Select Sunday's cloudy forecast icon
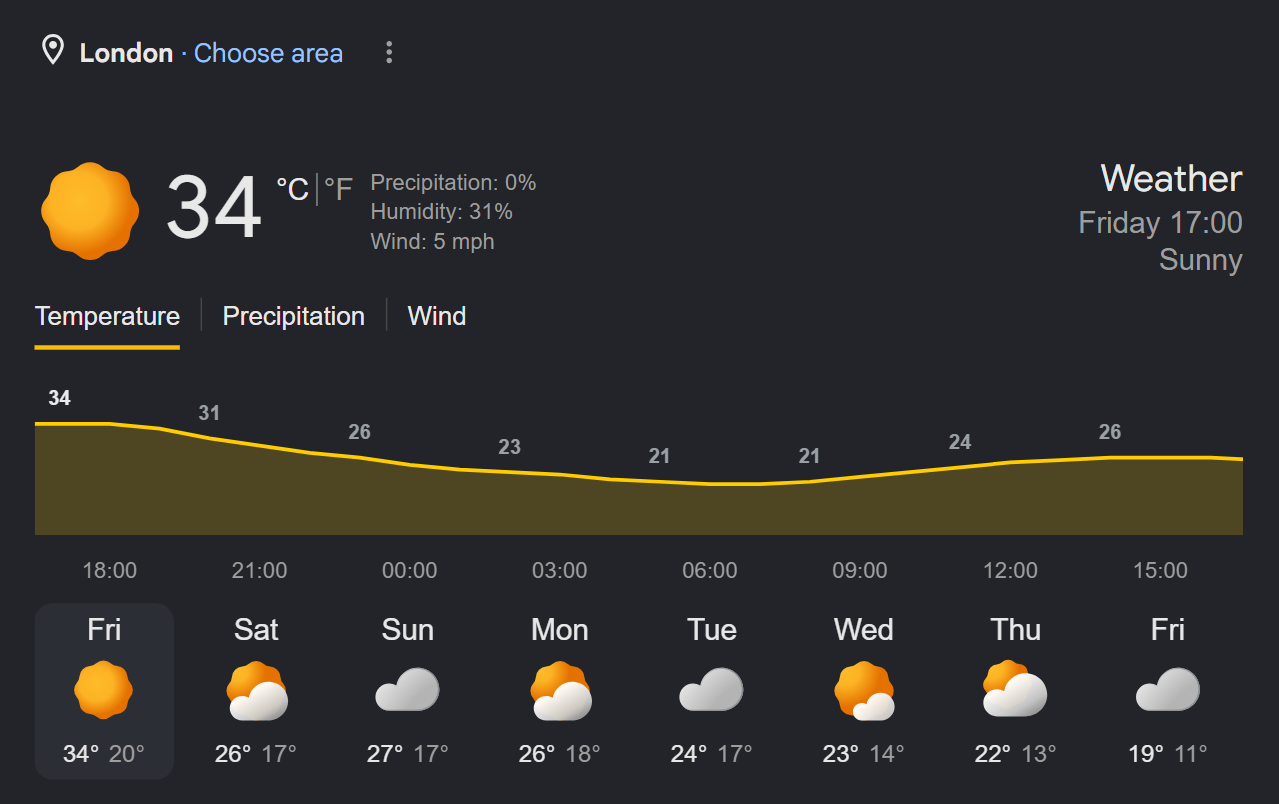Screen dimensions: 1279x804 click(408, 690)
